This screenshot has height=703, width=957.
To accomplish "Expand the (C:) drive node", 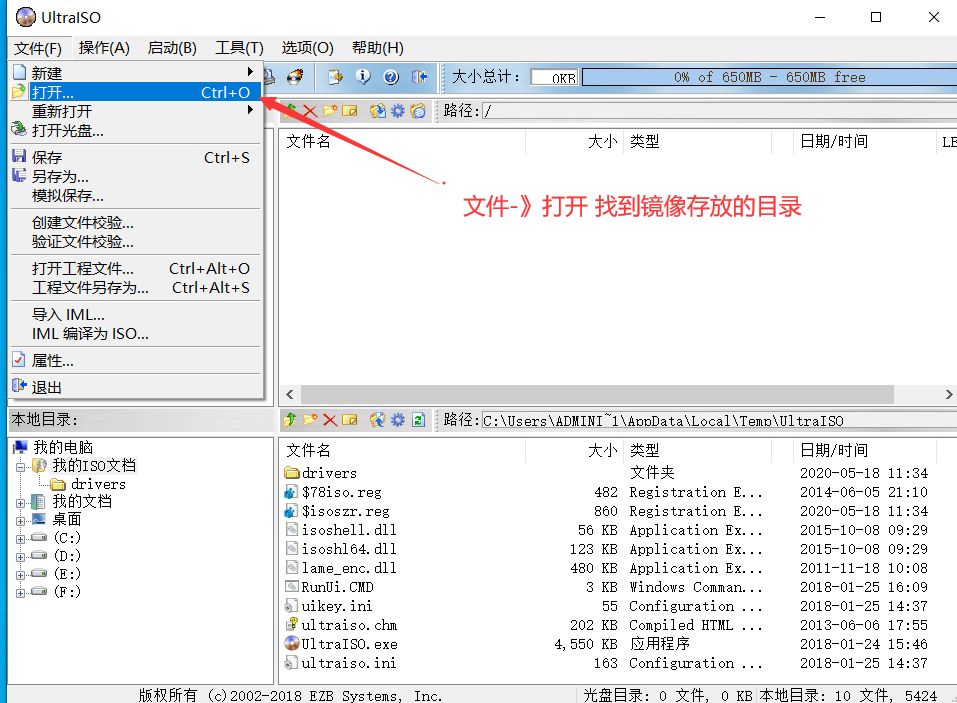I will click(21, 539).
